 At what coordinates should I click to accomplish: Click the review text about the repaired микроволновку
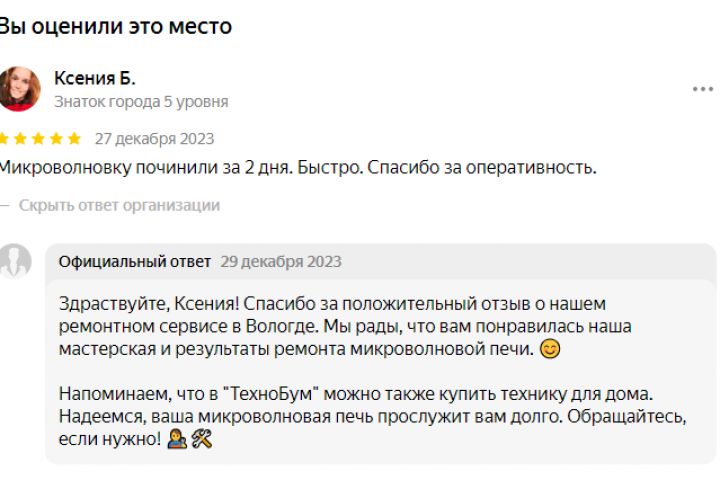tap(297, 168)
